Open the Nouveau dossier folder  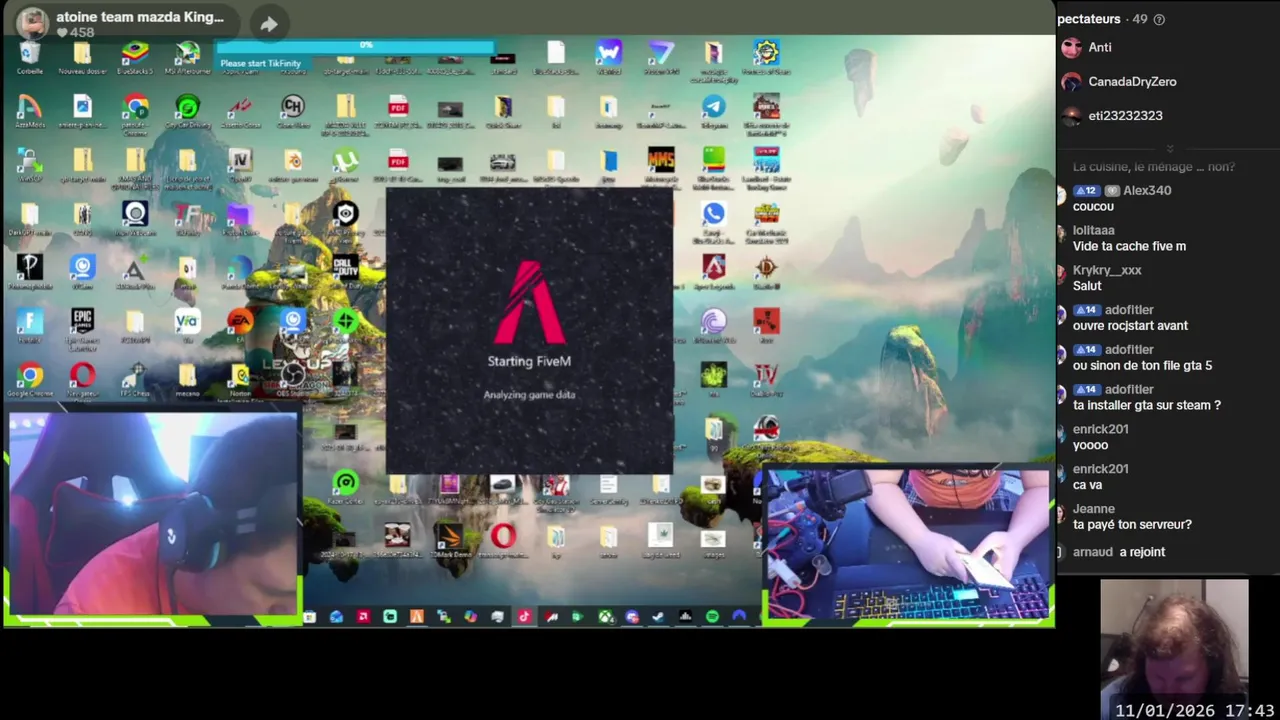[82, 56]
